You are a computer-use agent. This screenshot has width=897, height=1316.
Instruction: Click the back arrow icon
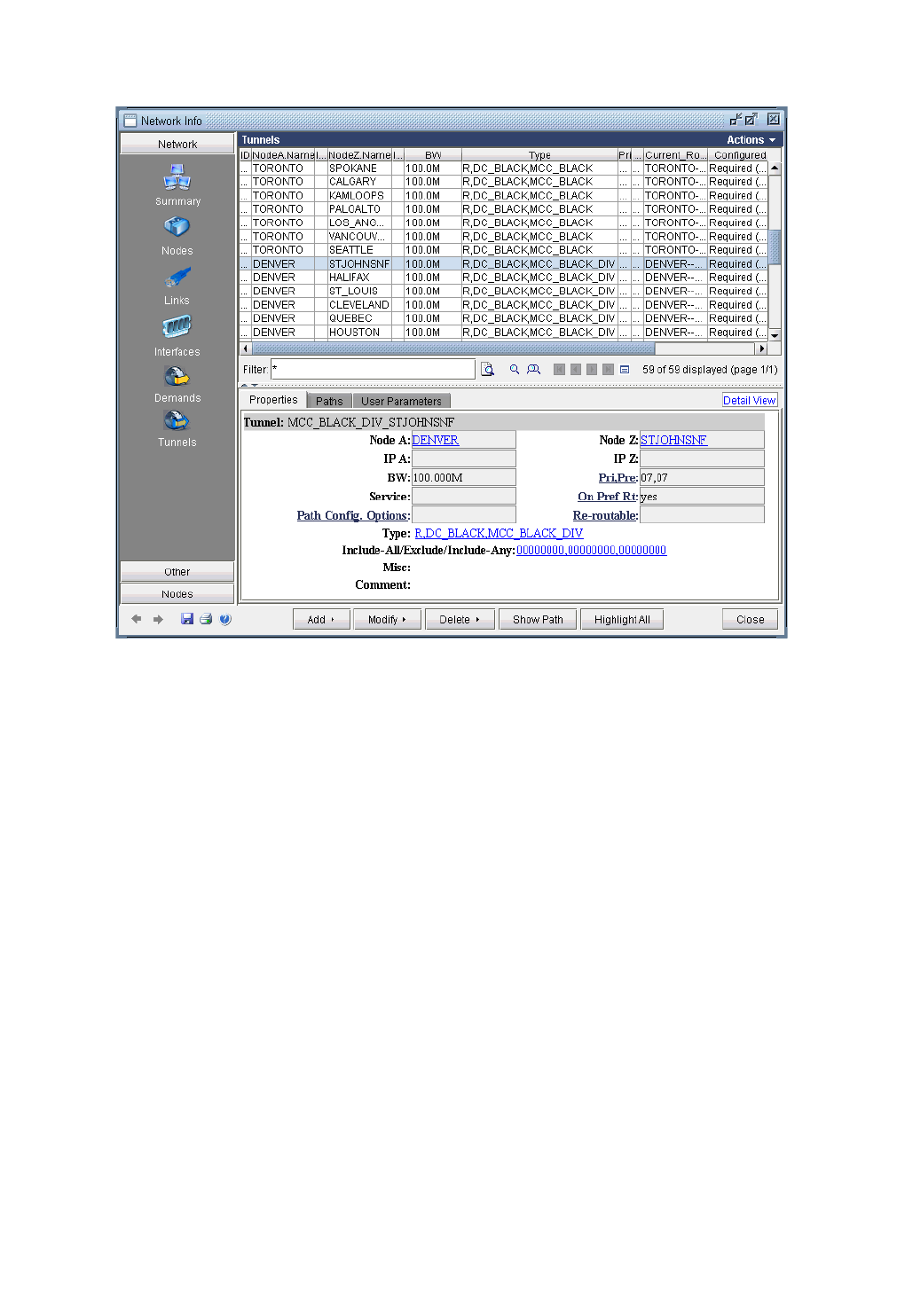(136, 619)
